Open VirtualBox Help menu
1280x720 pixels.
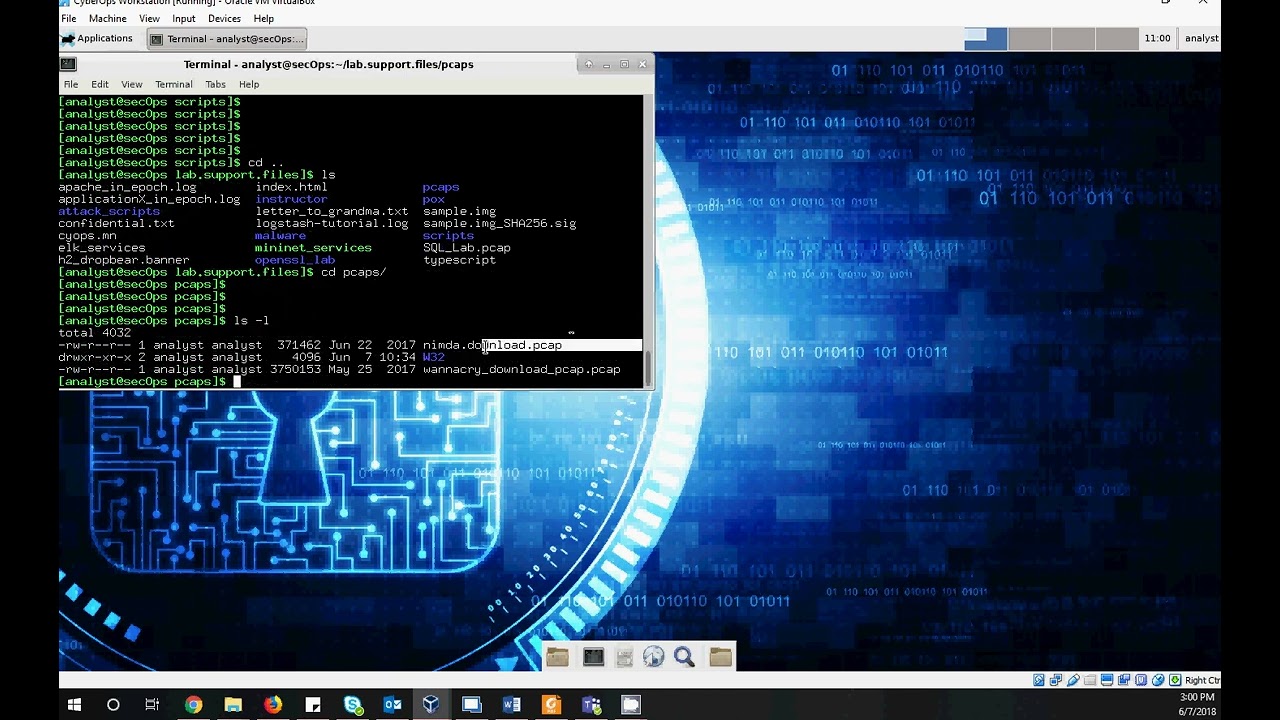(264, 18)
